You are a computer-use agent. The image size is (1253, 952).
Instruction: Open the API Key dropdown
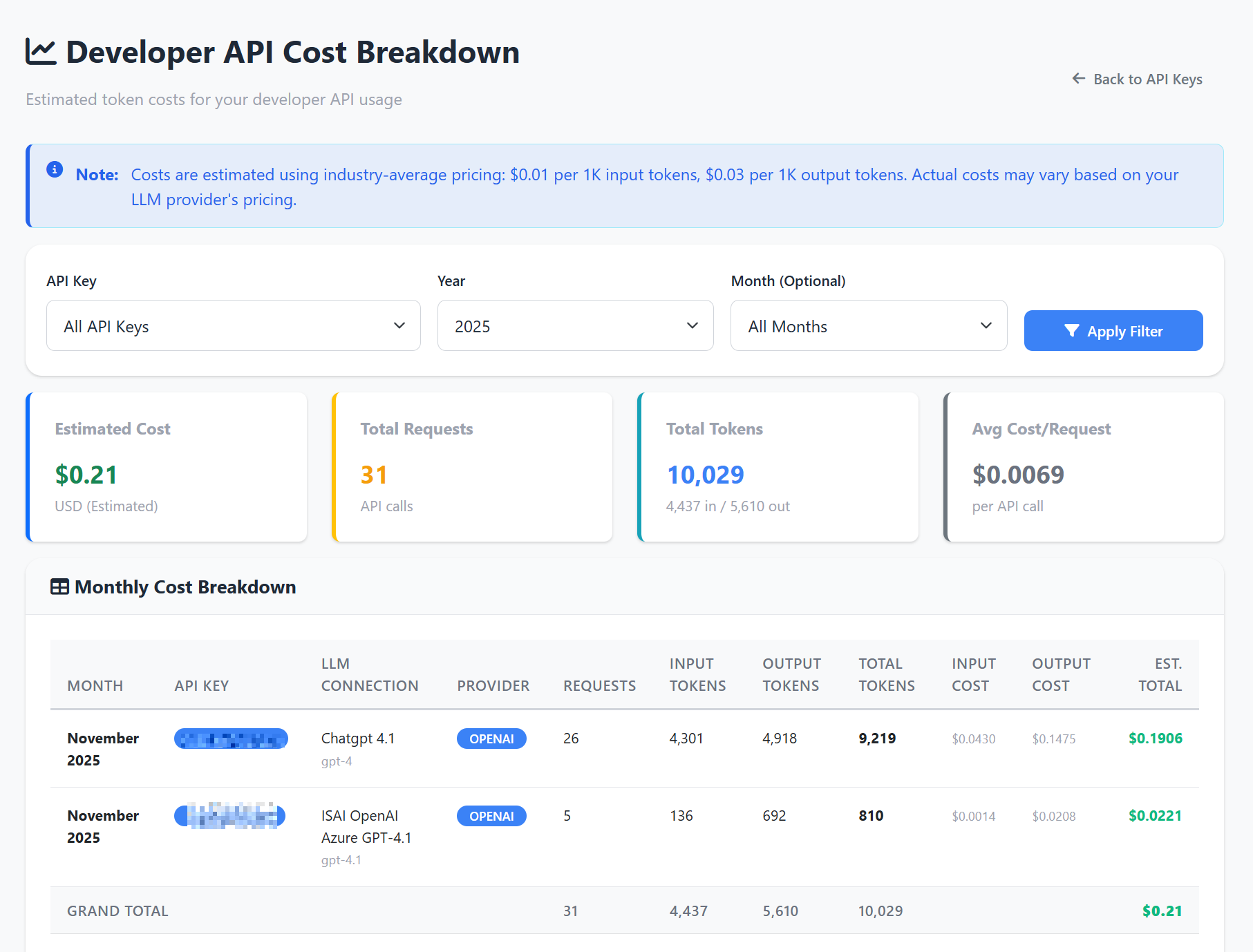coord(233,325)
